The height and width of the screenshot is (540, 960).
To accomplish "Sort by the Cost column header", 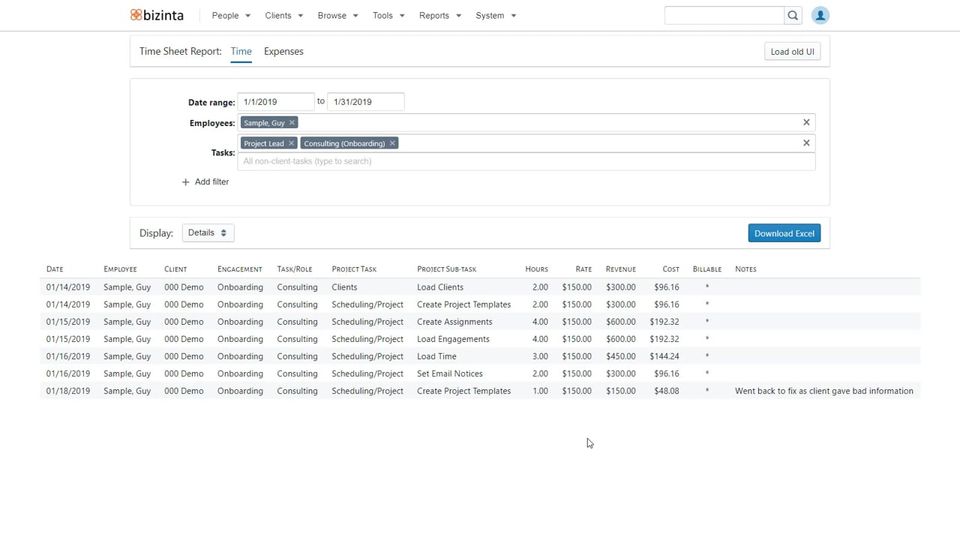I will point(670,269).
